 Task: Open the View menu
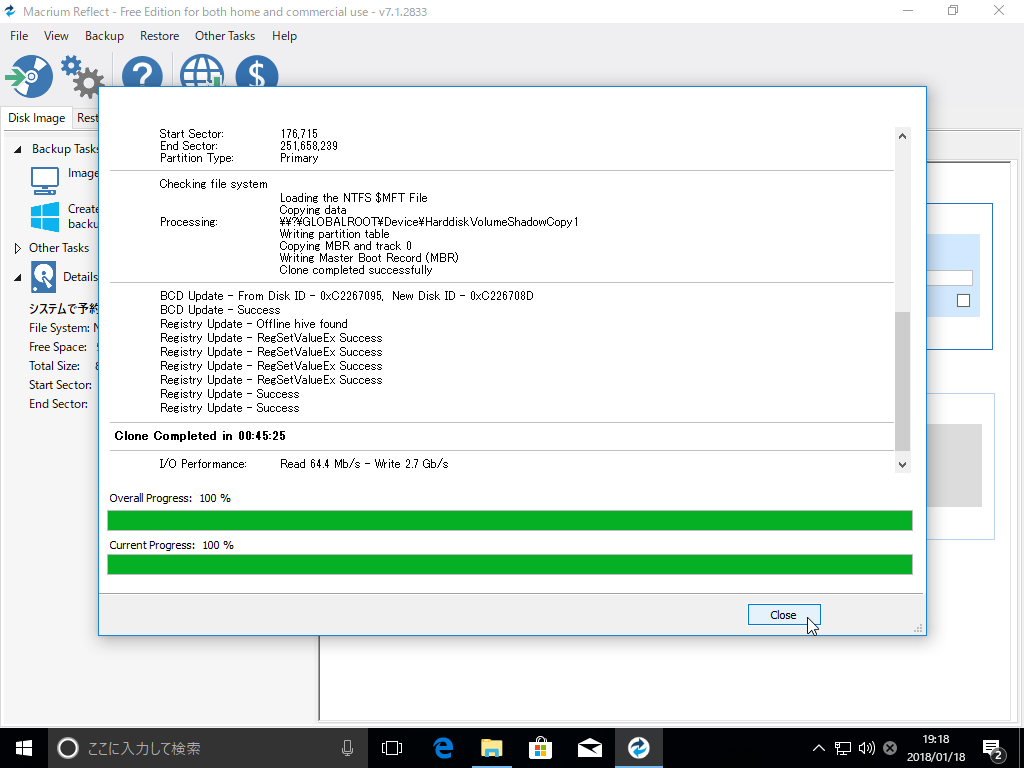pos(56,36)
